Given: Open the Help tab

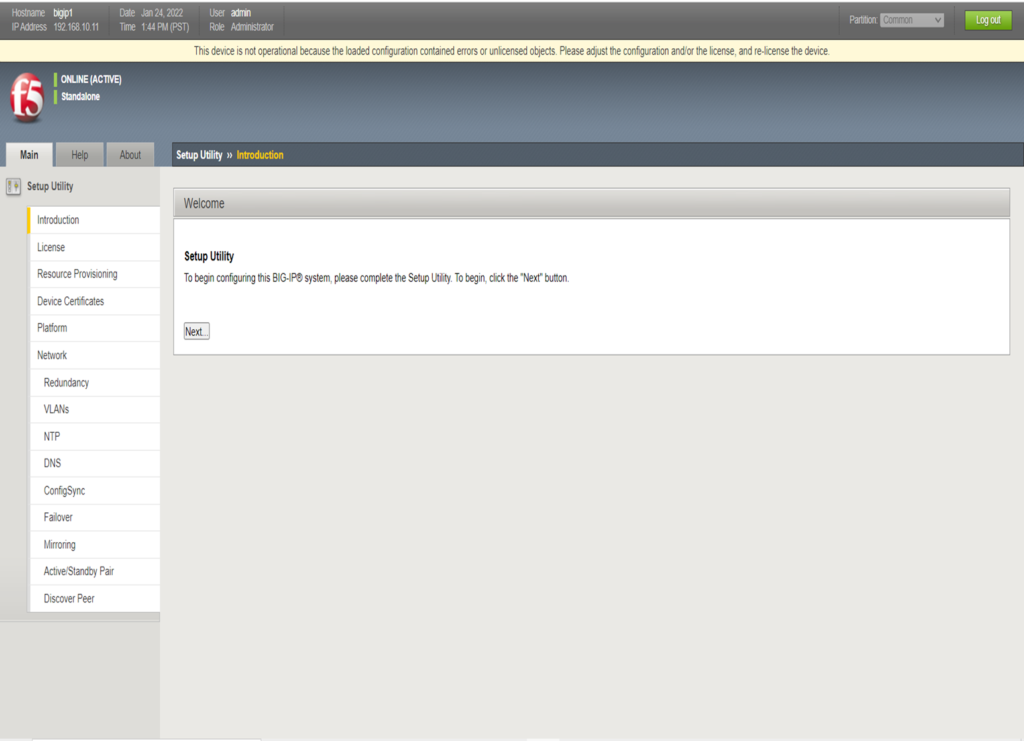Looking at the screenshot, I should point(80,155).
